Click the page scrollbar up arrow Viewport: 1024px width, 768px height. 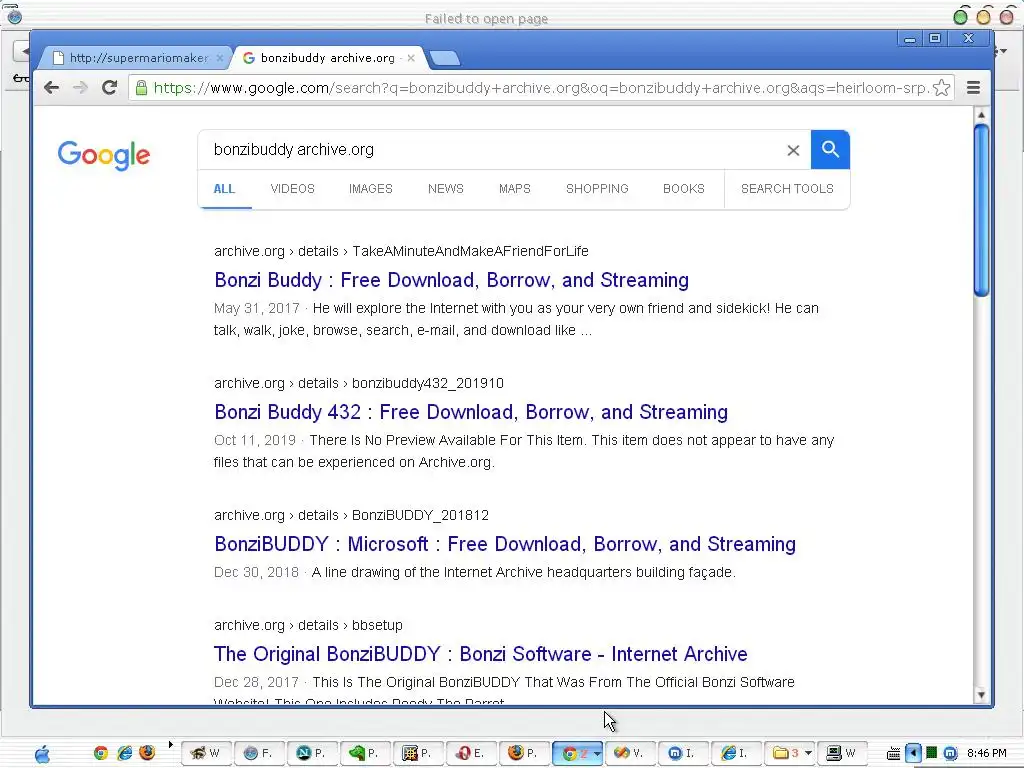981,115
